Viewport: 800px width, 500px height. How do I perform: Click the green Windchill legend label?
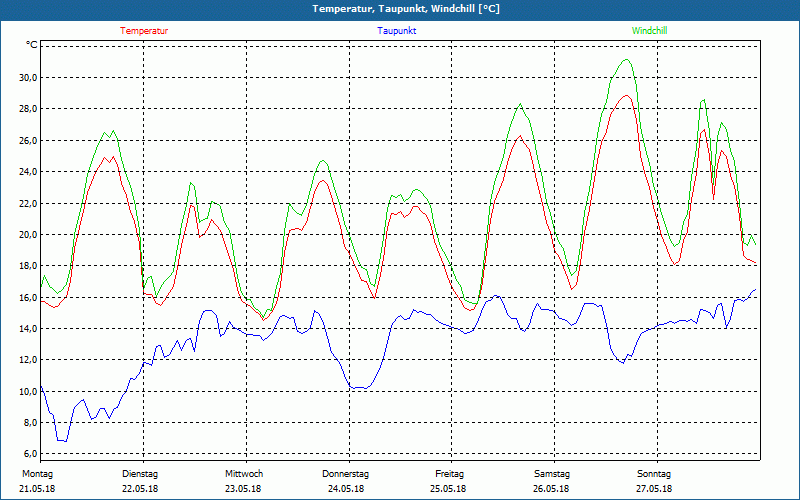tap(649, 31)
